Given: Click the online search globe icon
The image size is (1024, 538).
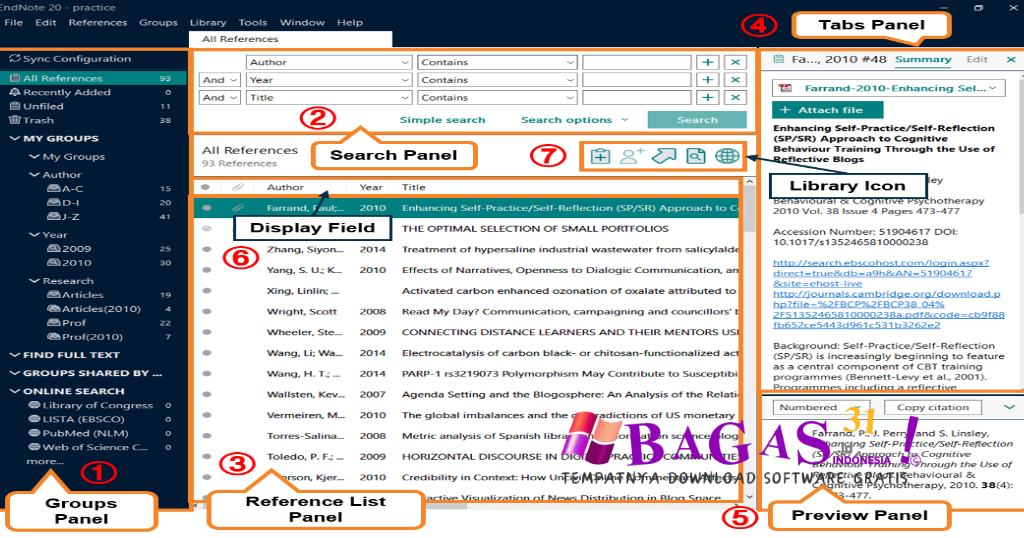Looking at the screenshot, I should pyautogui.click(x=727, y=155).
